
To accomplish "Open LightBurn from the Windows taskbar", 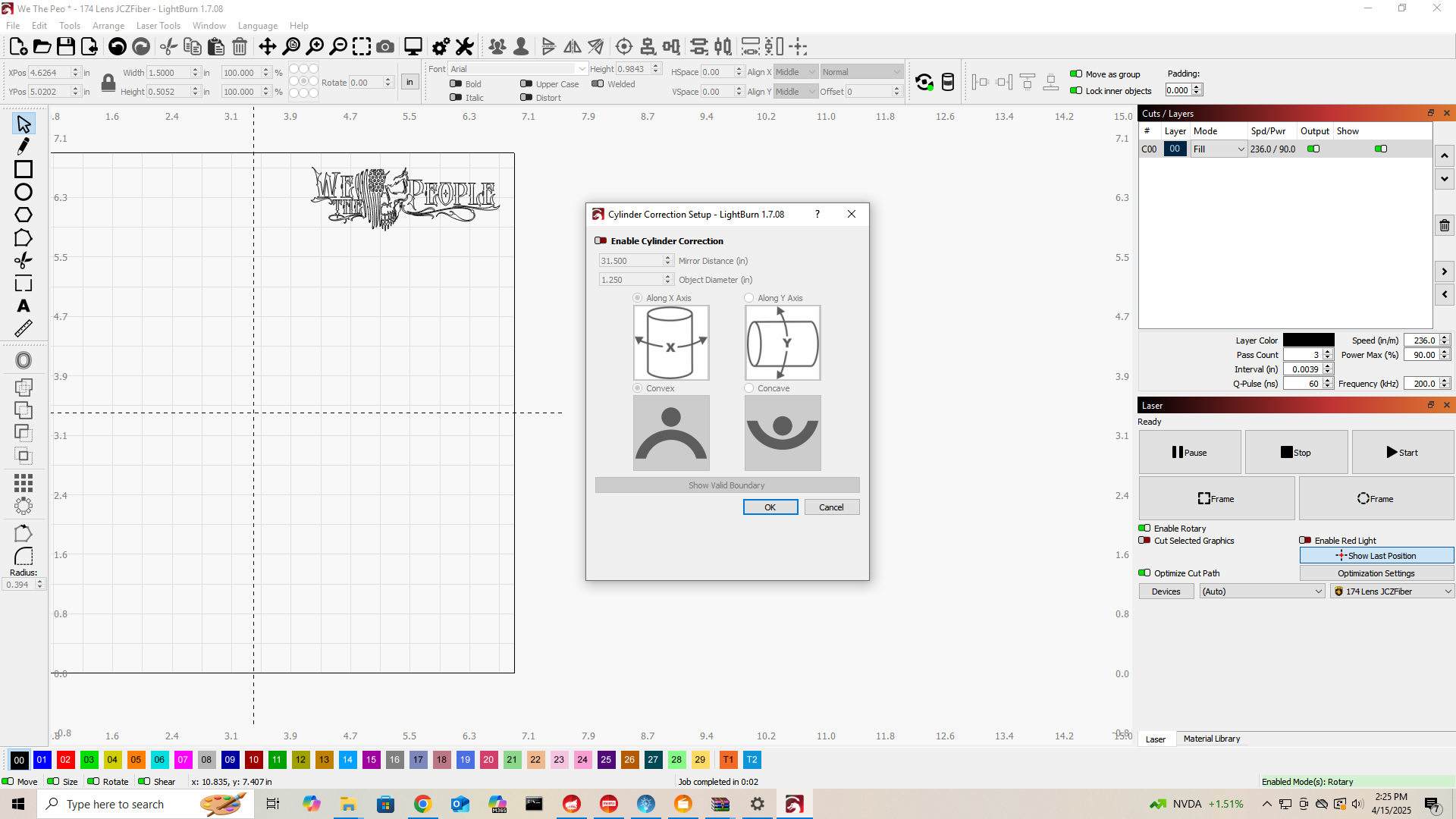I will [794, 804].
